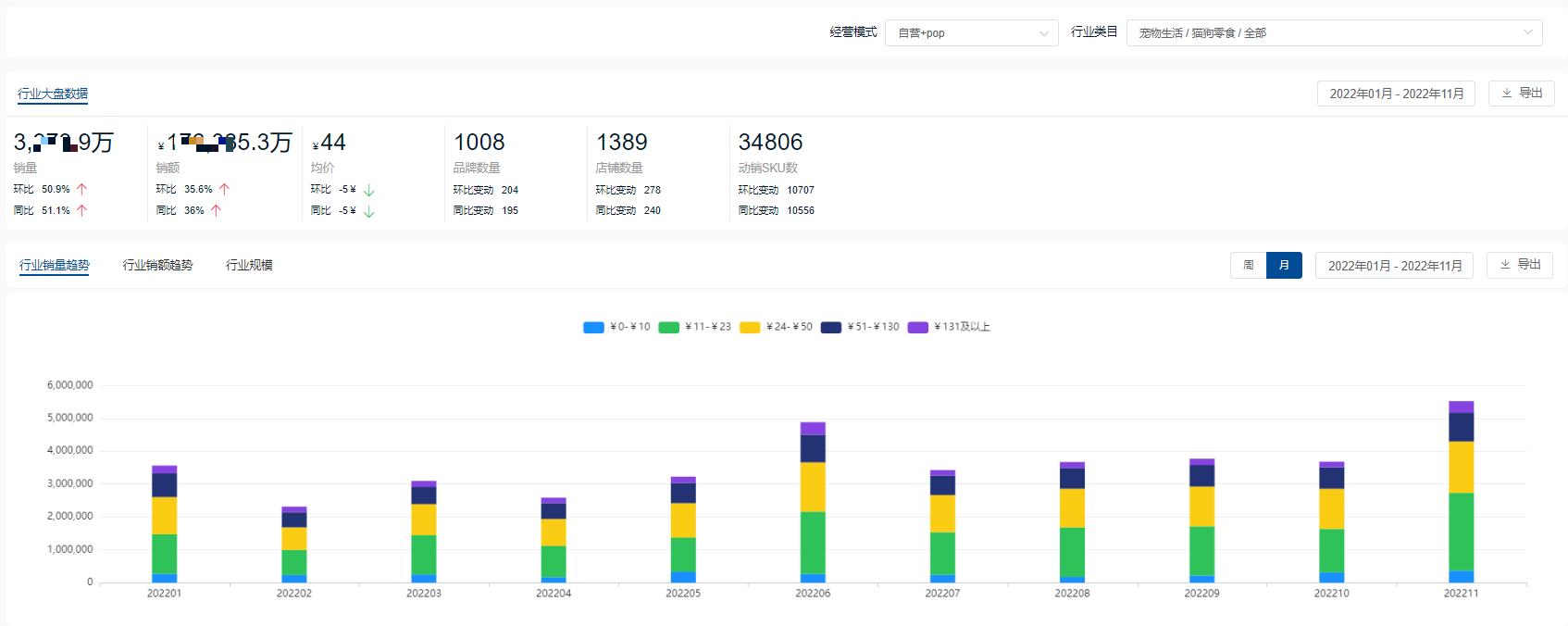The height and width of the screenshot is (626, 1568).
Task: Click the download icon in chart 导出 button
Action: tap(1504, 265)
